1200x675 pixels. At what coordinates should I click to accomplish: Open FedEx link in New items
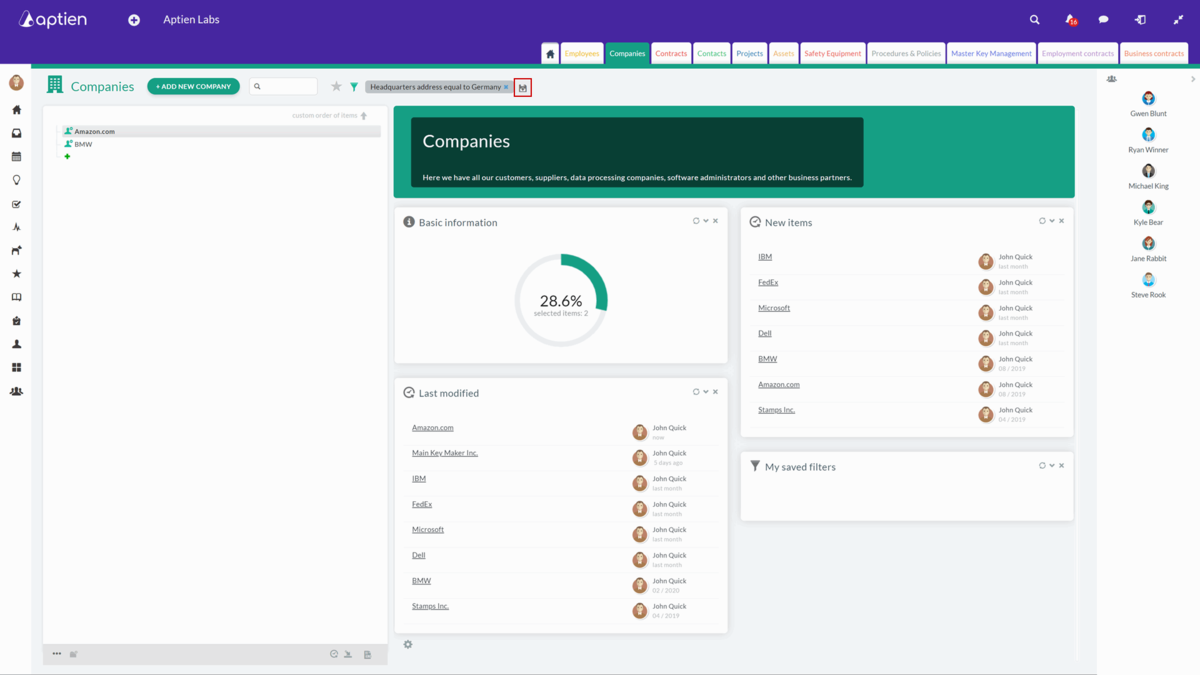(768, 282)
